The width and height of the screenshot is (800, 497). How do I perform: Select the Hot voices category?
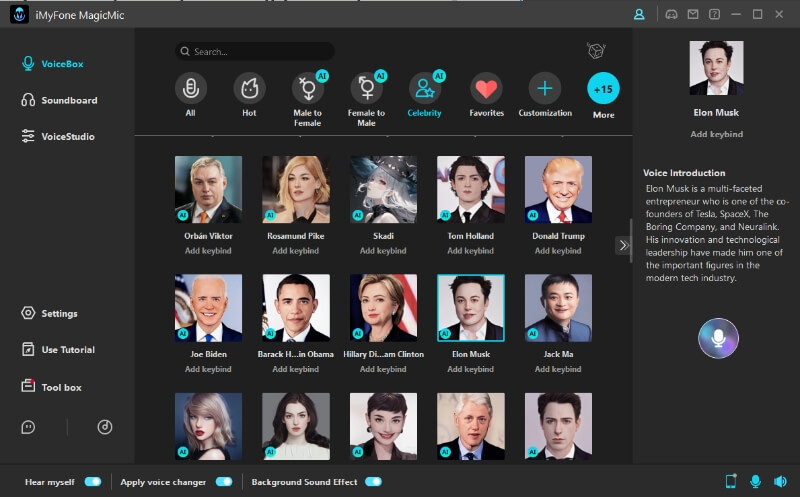click(249, 95)
